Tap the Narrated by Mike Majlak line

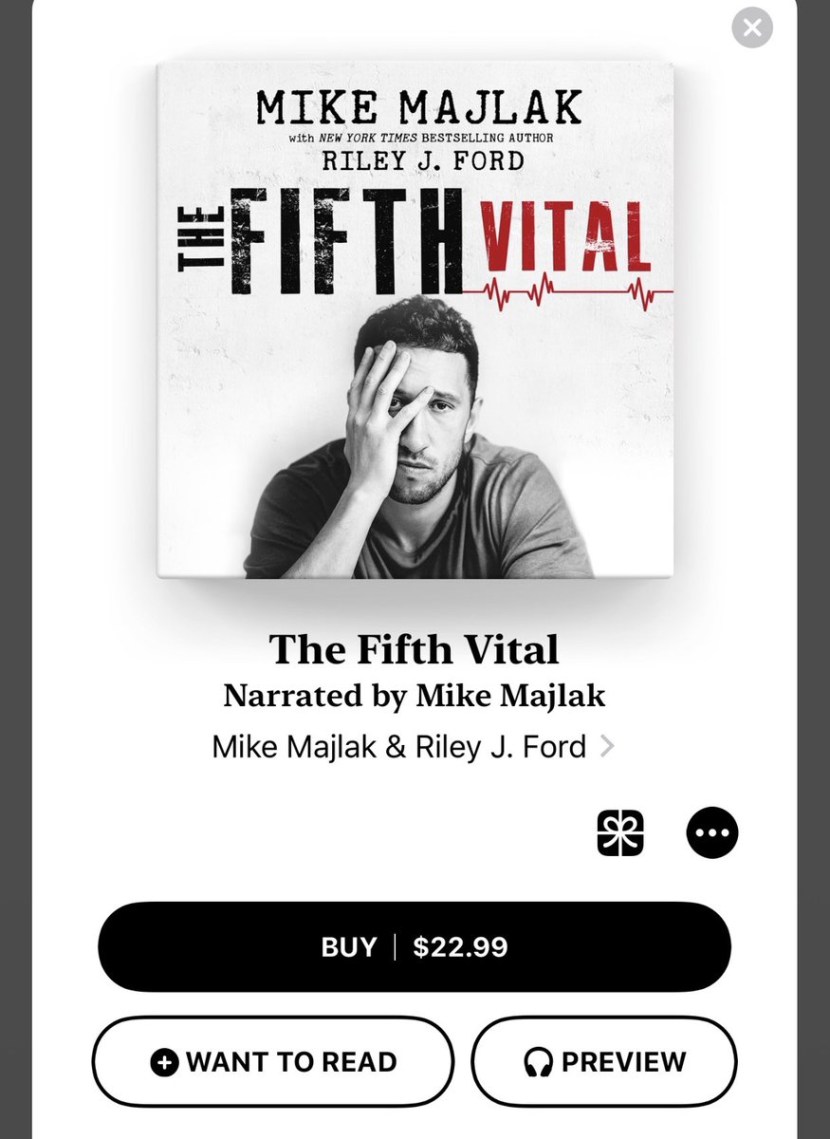(415, 696)
